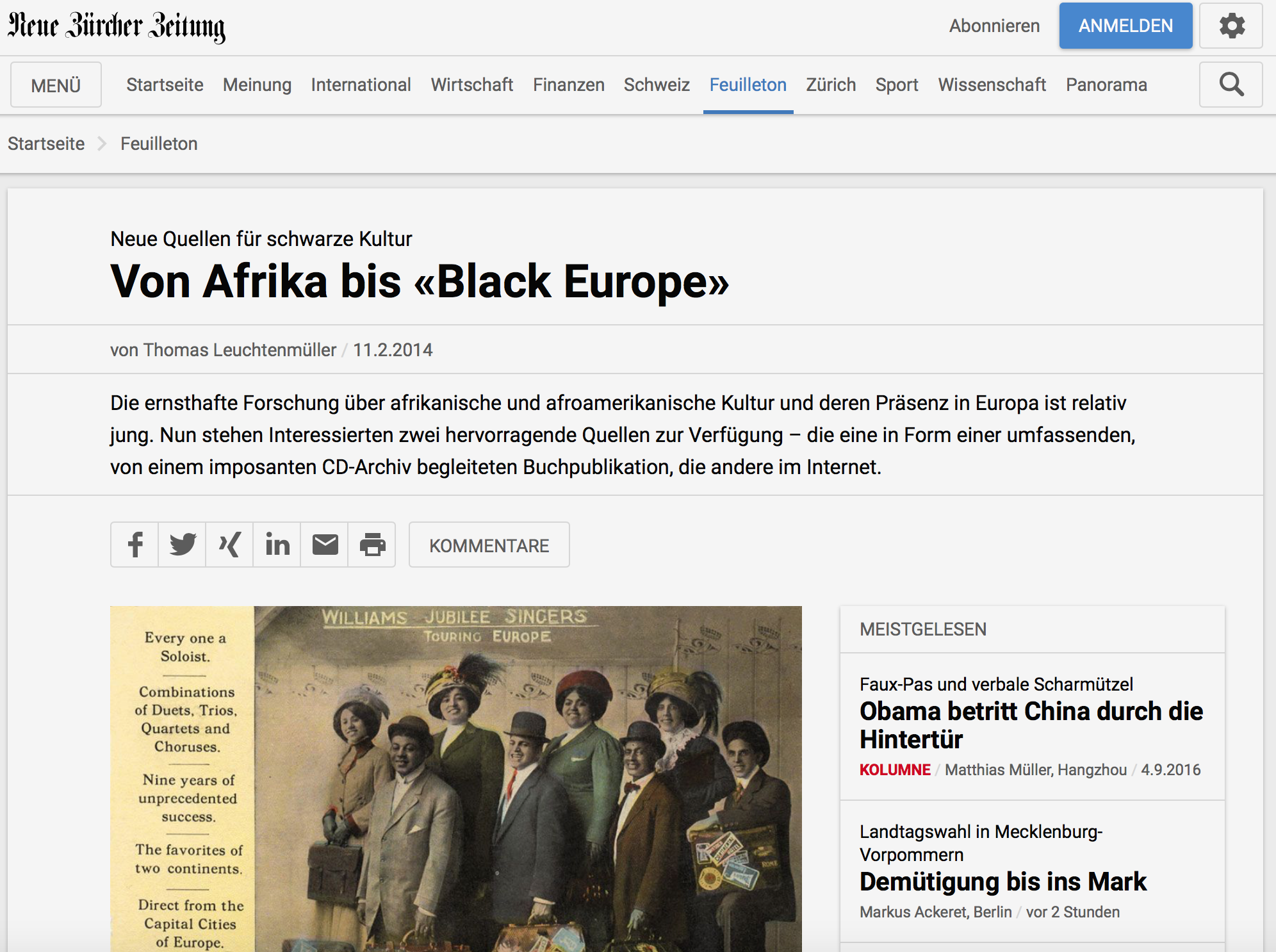Click the KOLUMNE label
Screen dimensions: 1276x952
(x=895, y=769)
